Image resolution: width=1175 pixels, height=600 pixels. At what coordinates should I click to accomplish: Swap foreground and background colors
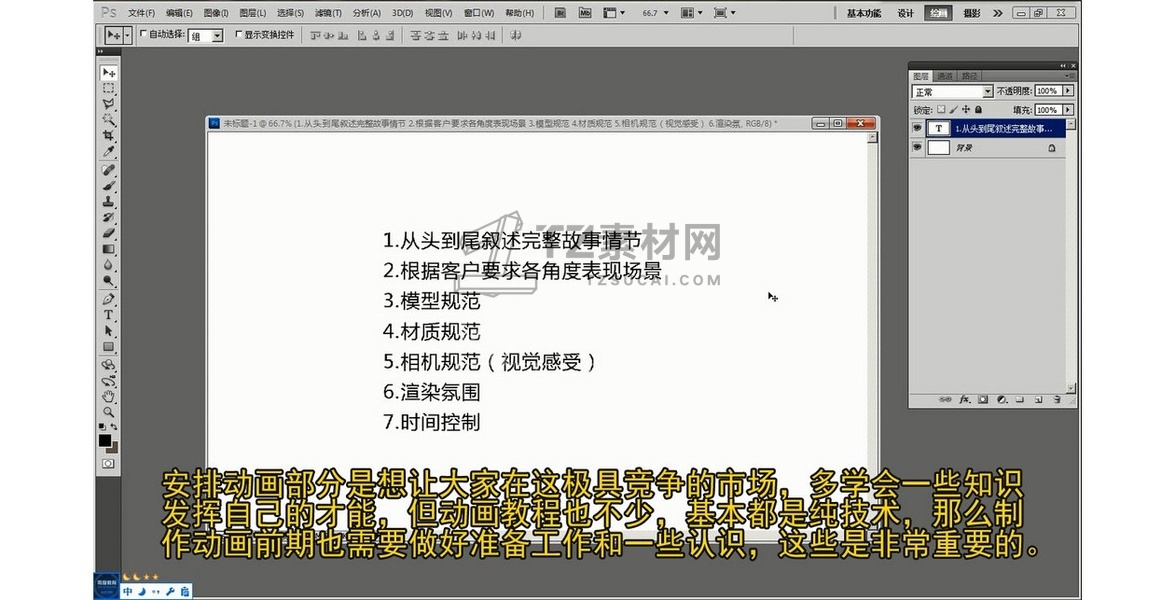point(114,427)
